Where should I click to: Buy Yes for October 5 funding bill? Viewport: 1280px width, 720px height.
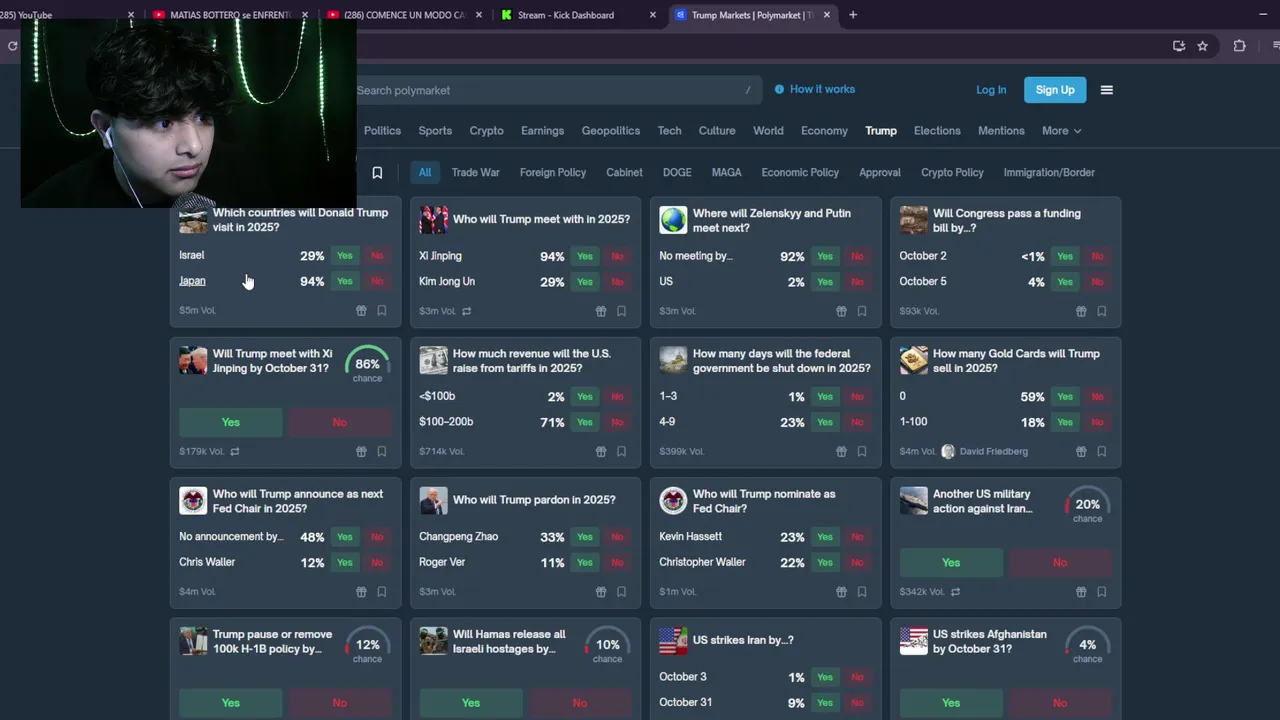(x=1065, y=282)
